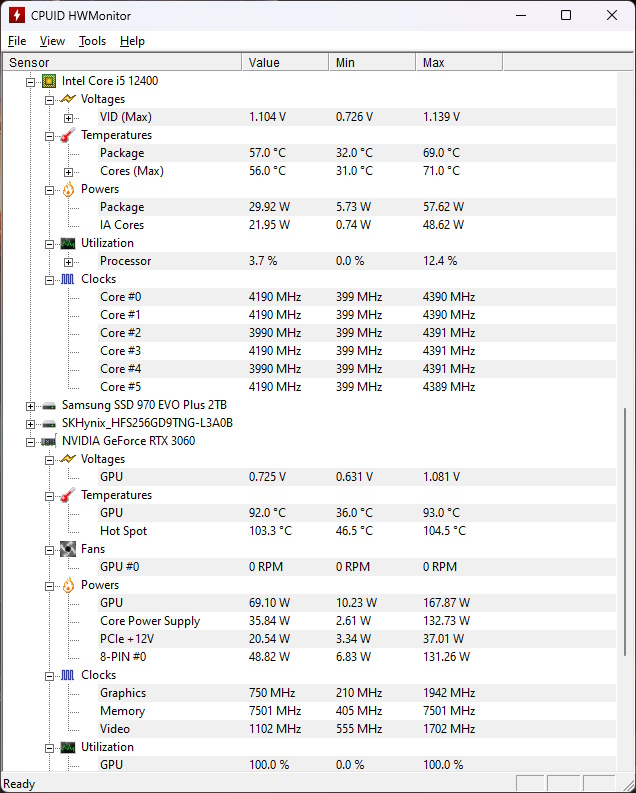Image resolution: width=636 pixels, height=793 pixels.
Task: Click the CPU Powers flame icon
Action: point(68,189)
